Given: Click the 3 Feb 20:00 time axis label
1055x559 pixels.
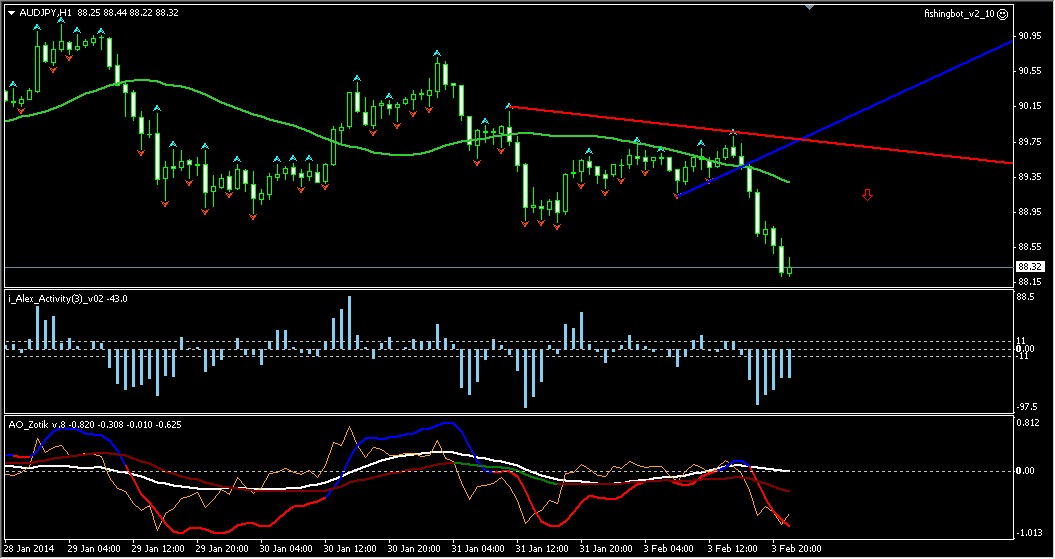Looking at the screenshot, I should (796, 548).
